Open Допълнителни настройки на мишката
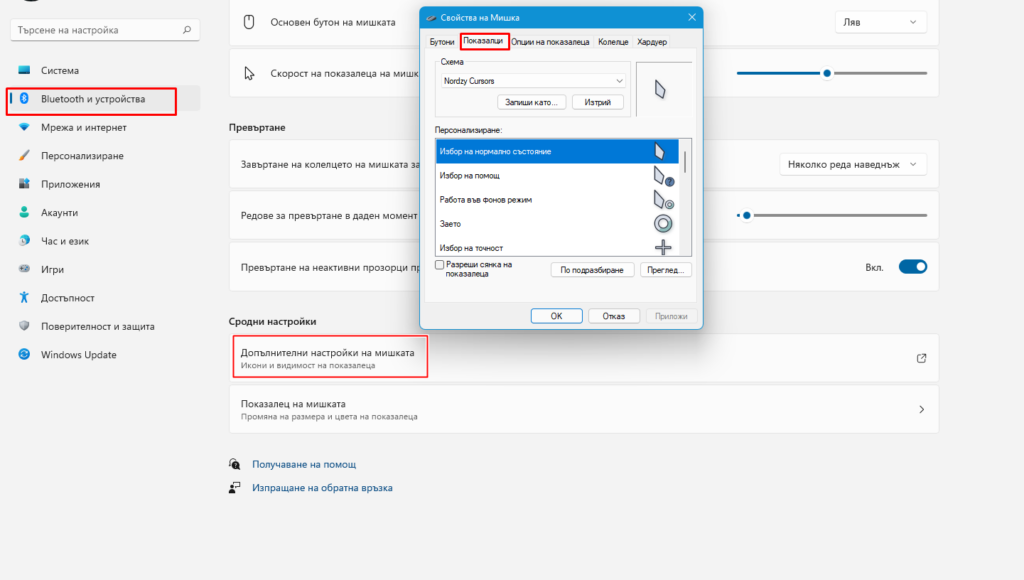This screenshot has height=580, width=1024. (584, 358)
